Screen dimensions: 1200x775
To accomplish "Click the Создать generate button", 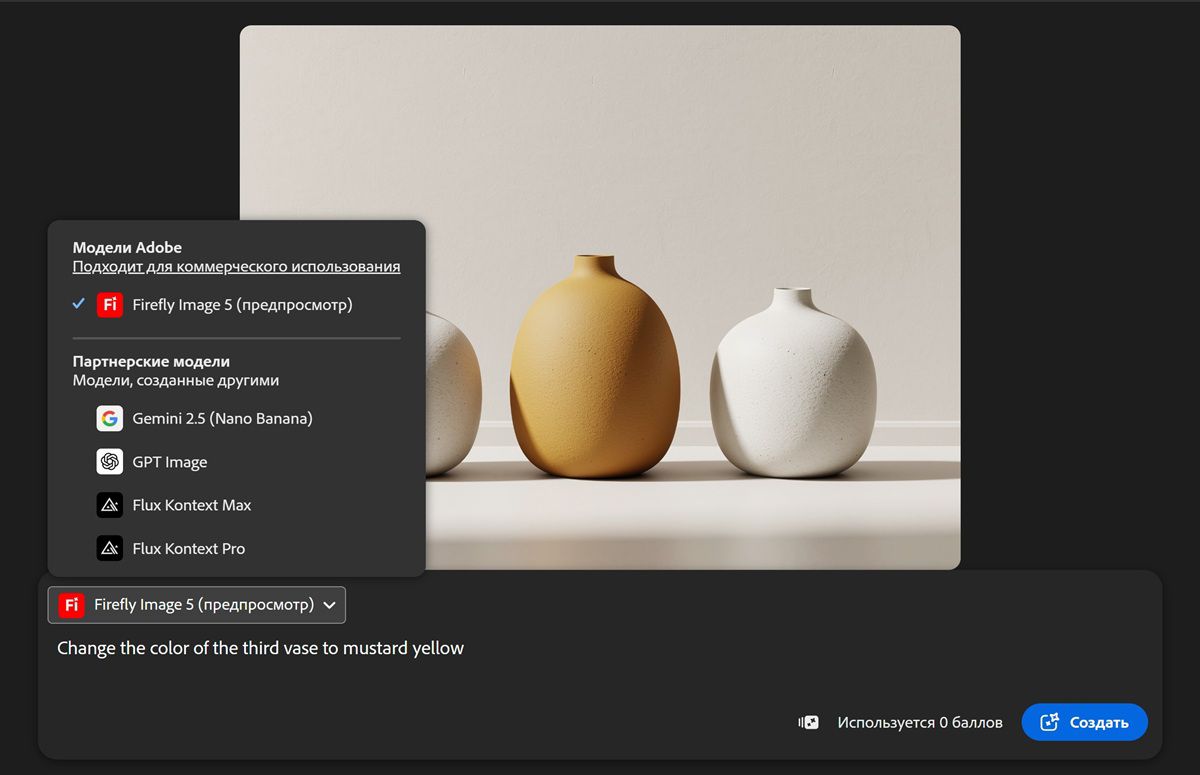I will point(1084,722).
